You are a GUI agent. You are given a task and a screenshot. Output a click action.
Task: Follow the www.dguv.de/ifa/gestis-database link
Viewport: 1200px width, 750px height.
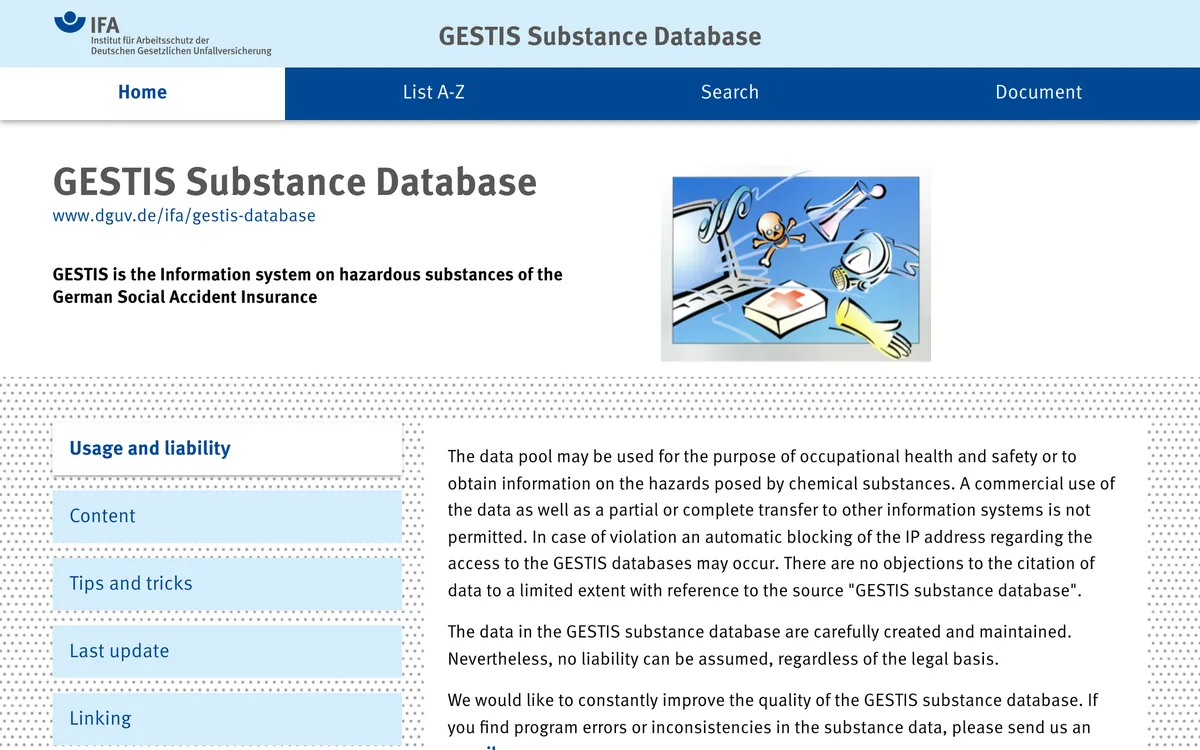point(184,215)
